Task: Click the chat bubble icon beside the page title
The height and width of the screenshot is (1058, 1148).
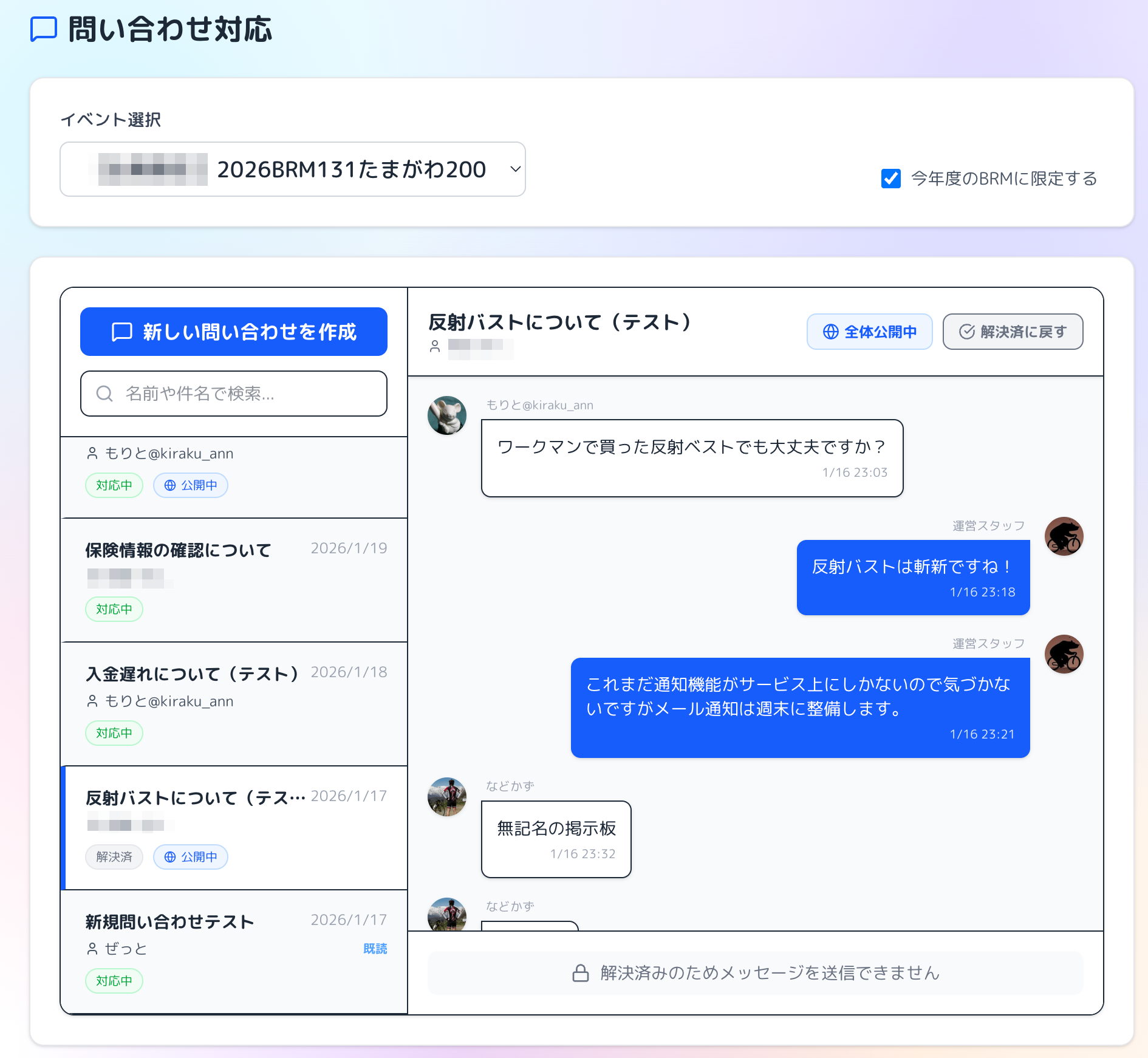Action: tap(44, 29)
